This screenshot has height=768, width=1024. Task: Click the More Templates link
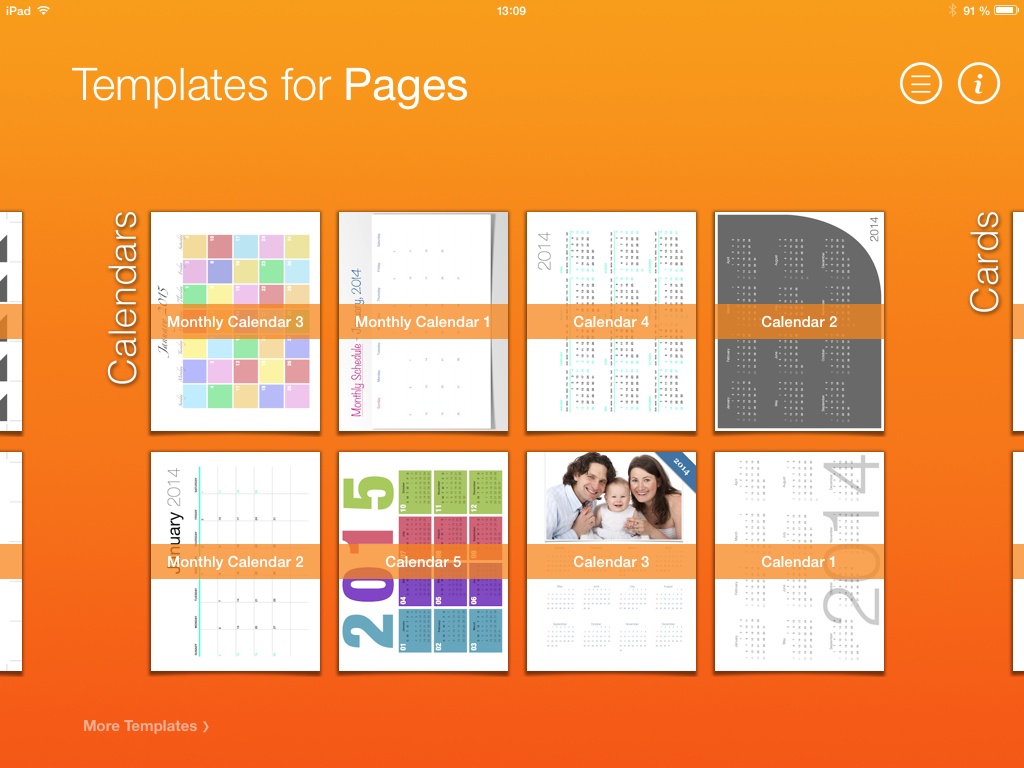pyautogui.click(x=140, y=726)
